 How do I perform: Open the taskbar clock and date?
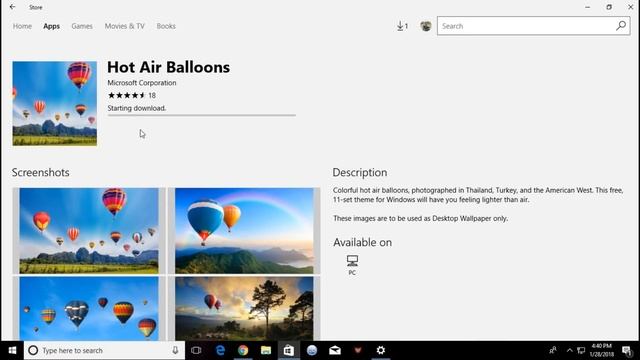pyautogui.click(x=602, y=350)
